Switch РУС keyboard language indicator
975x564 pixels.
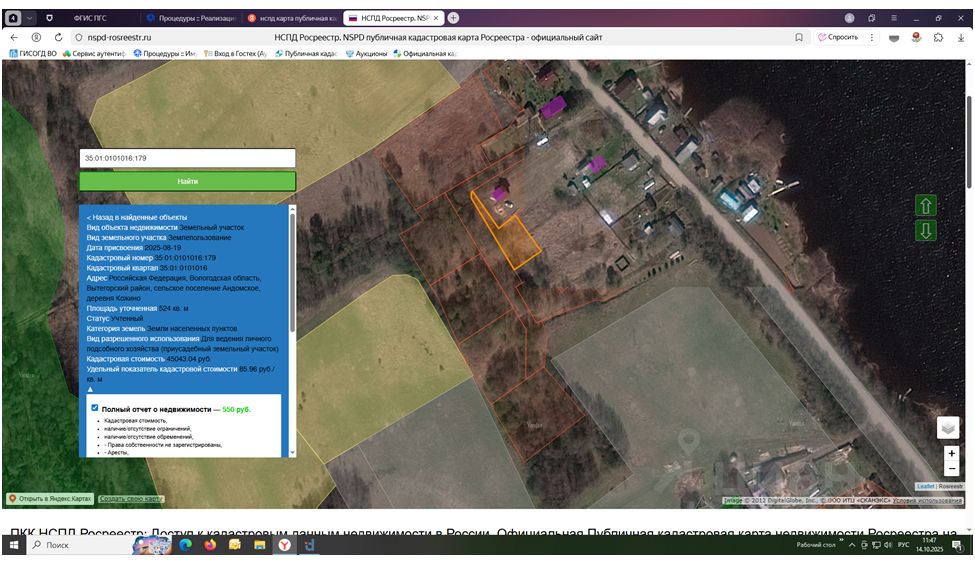[903, 545]
